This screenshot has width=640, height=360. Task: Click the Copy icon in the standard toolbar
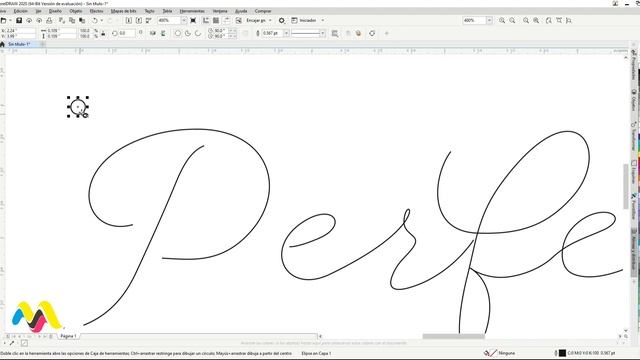click(72, 20)
